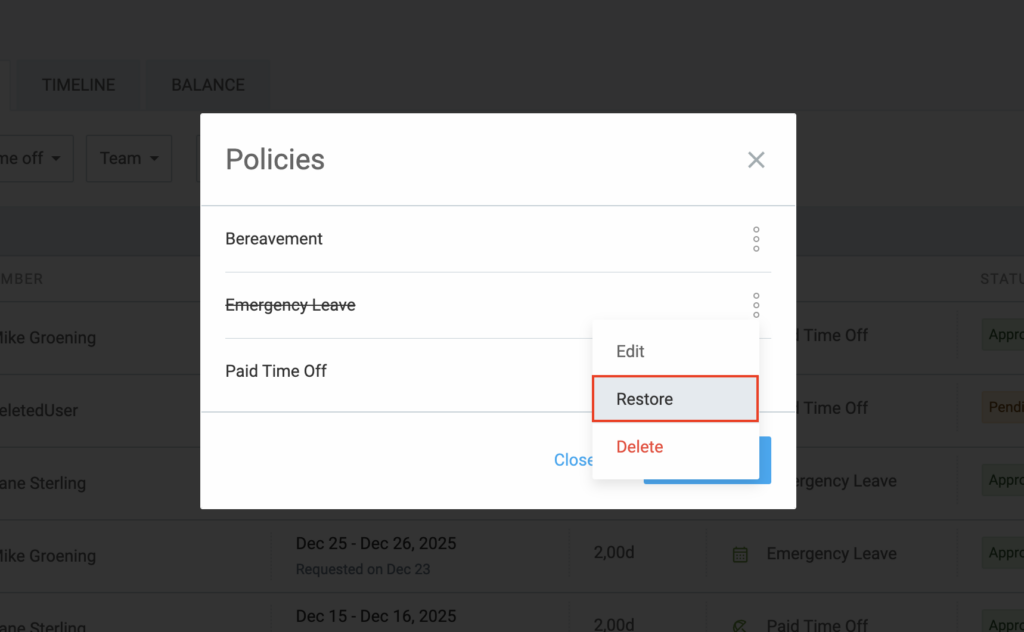Choose Edit from the policy context menu
This screenshot has height=632, width=1024.
(630, 352)
